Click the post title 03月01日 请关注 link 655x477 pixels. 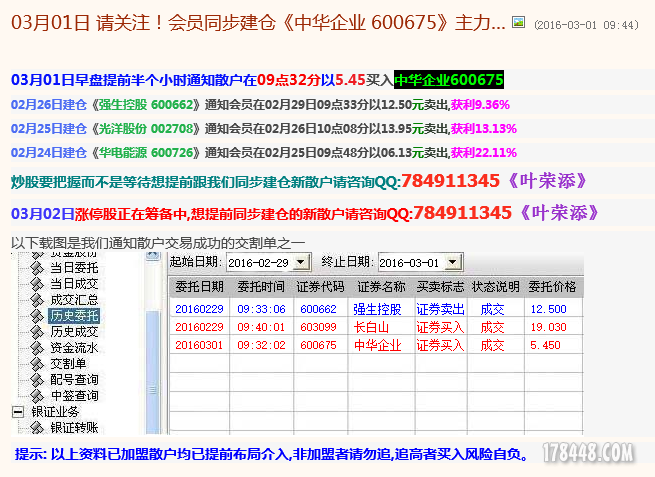click(x=258, y=23)
